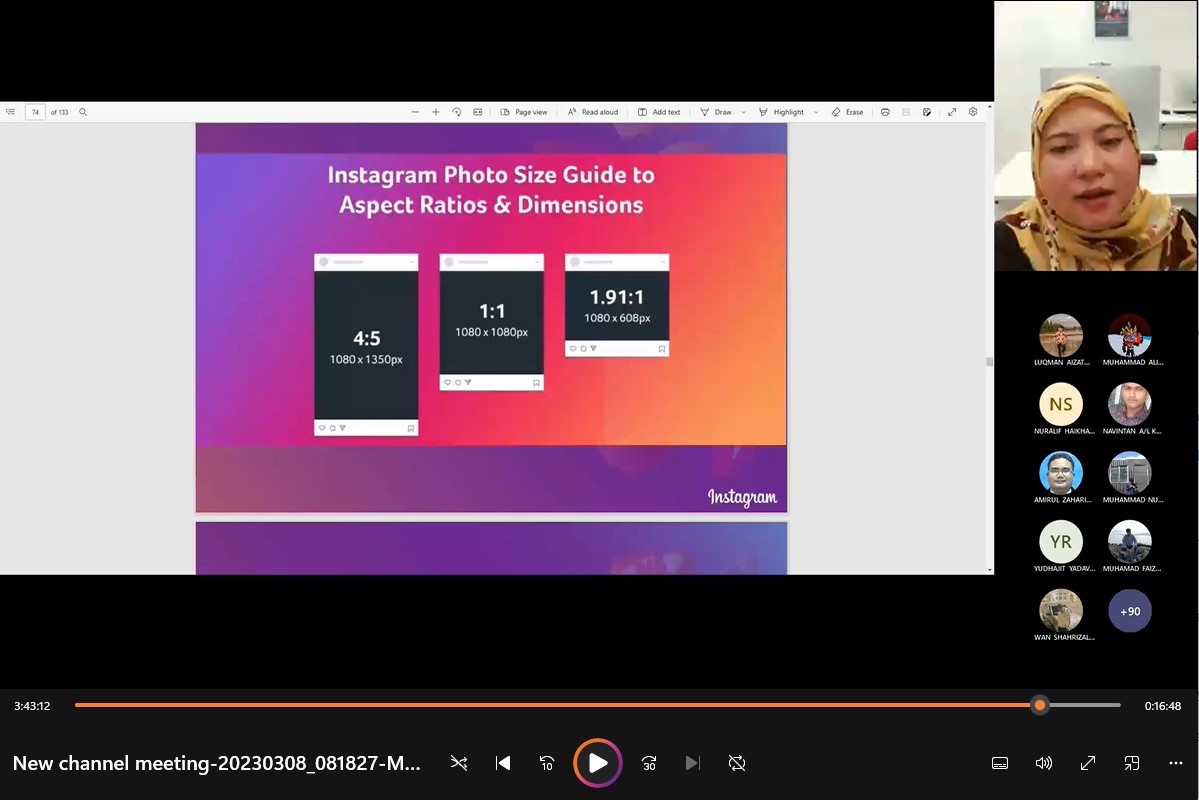Image resolution: width=1199 pixels, height=800 pixels.
Task: Open cast to device icon
Action: coord(1132,763)
